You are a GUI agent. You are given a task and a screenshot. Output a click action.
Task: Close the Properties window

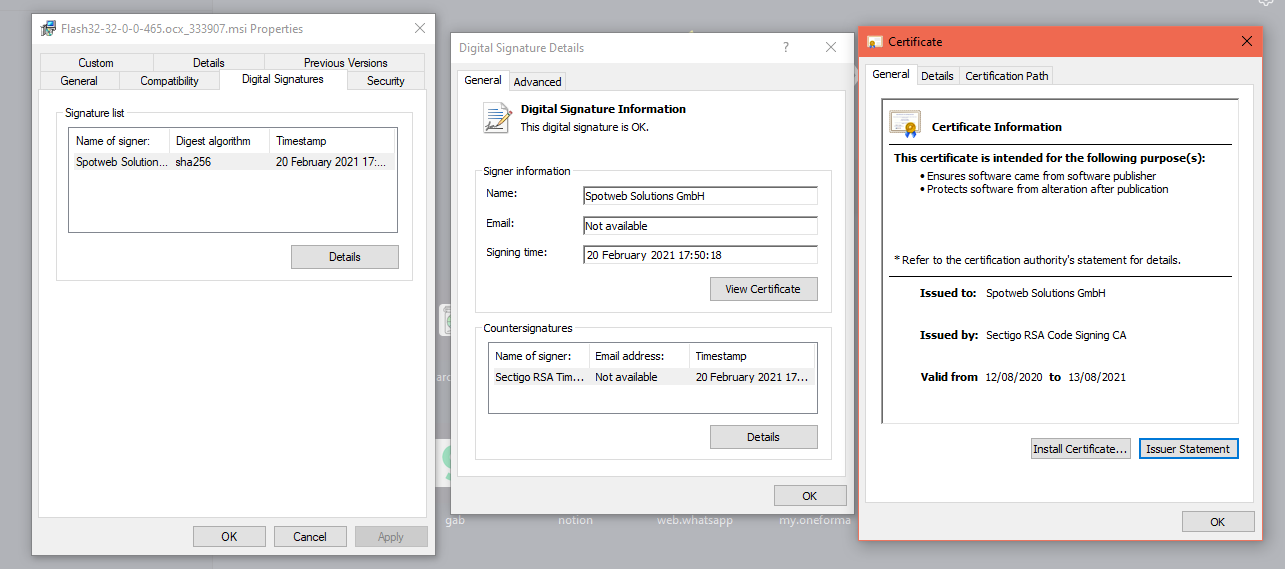pyautogui.click(x=420, y=28)
